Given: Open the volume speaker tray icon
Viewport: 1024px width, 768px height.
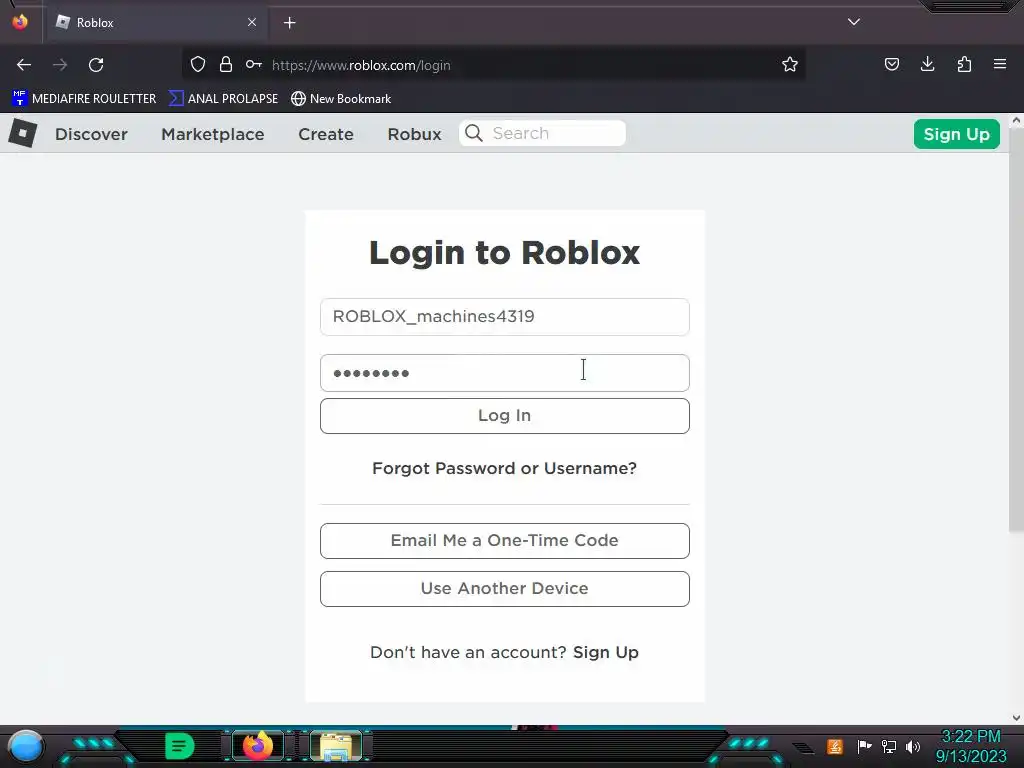Looking at the screenshot, I should point(913,746).
